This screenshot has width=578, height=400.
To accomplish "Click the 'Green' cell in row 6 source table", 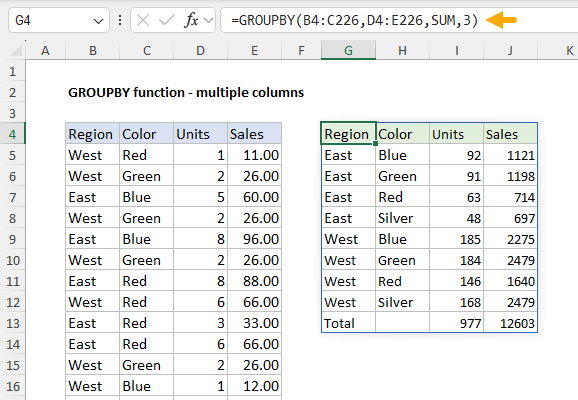I will [x=146, y=176].
